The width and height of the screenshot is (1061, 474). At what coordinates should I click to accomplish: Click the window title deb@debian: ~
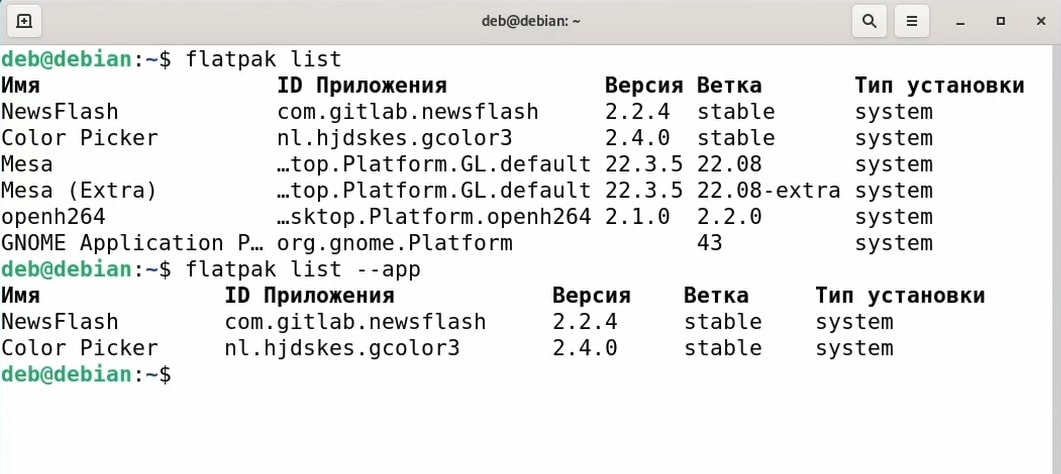530,22
